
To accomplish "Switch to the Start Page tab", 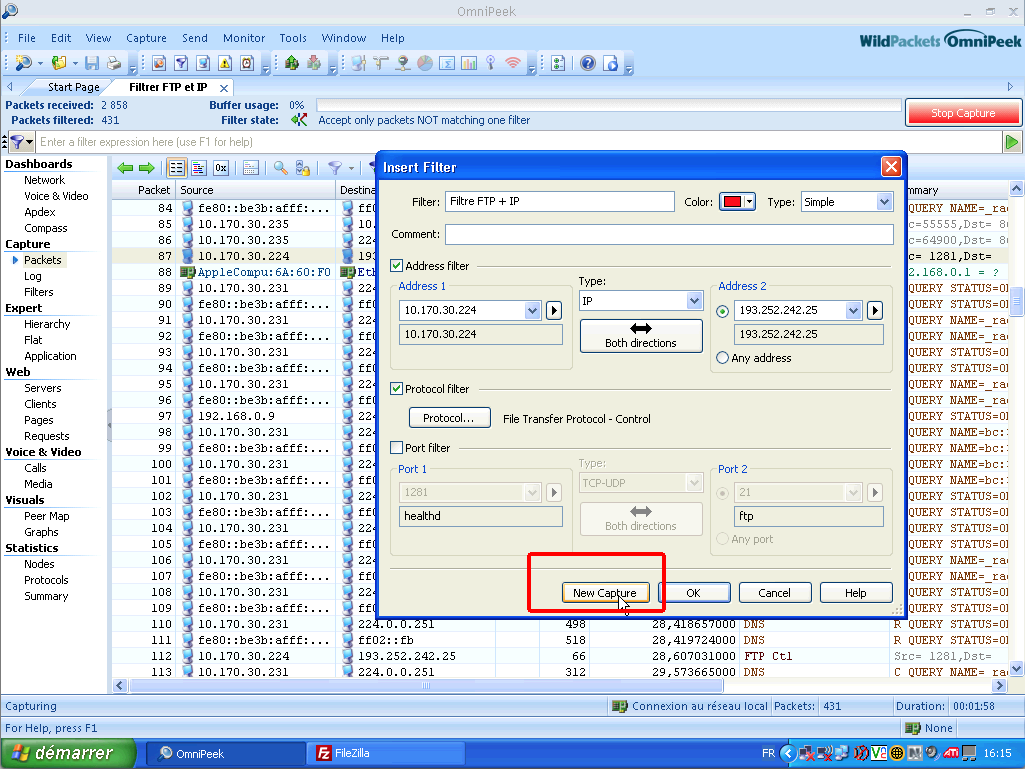I will [x=74, y=87].
